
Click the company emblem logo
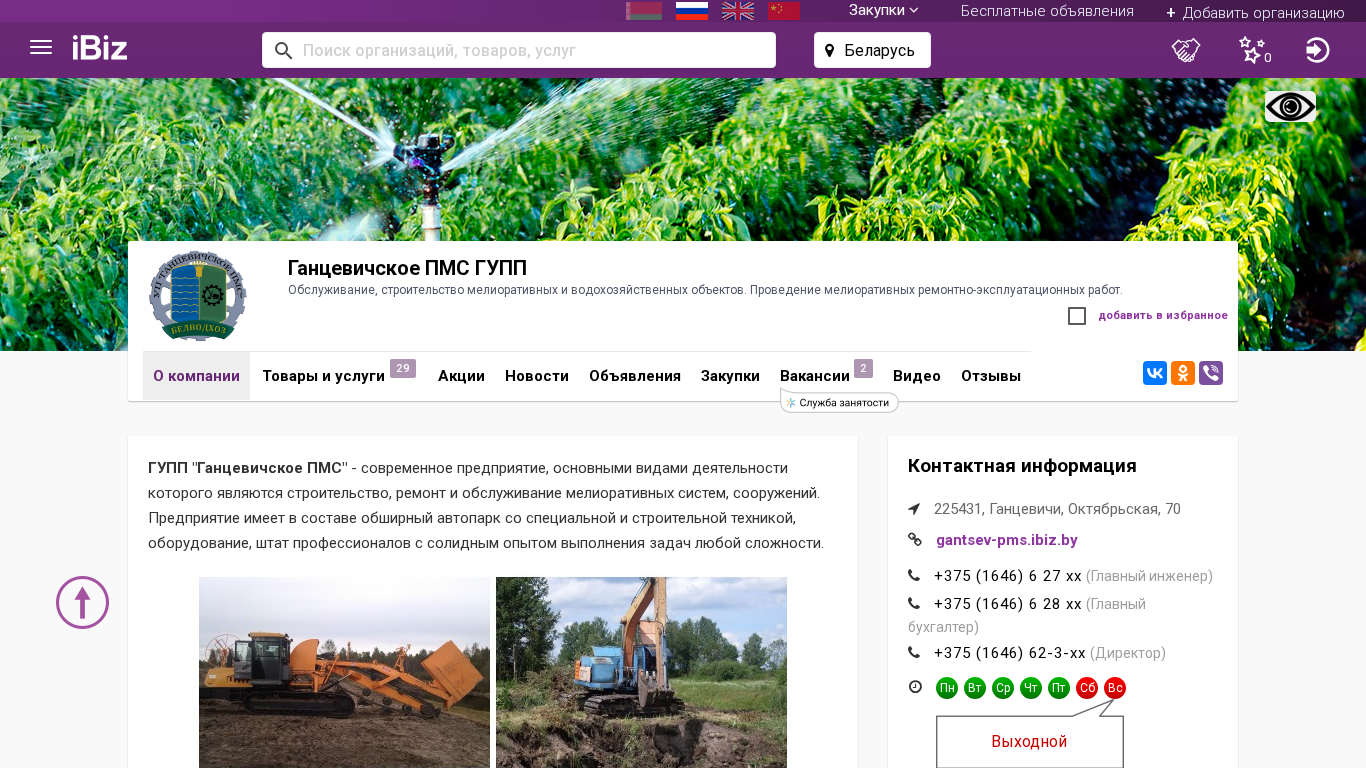(x=198, y=296)
